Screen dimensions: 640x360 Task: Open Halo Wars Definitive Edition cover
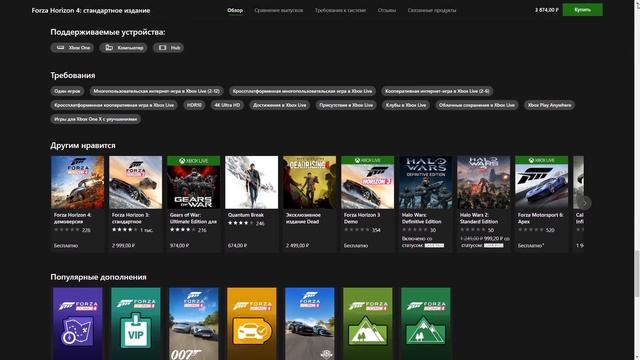coord(425,182)
